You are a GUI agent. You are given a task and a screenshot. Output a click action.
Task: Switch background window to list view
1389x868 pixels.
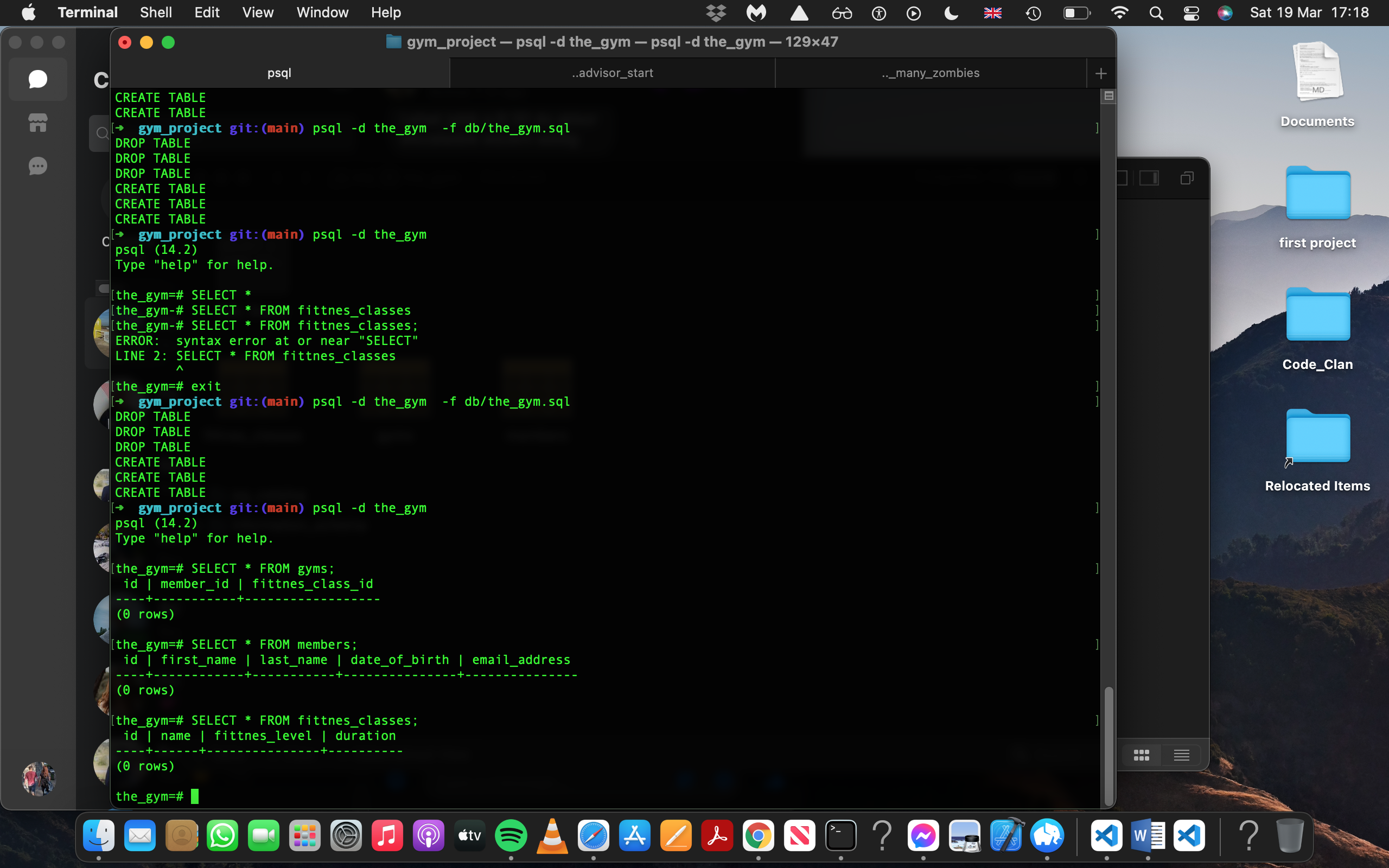tap(1181, 755)
